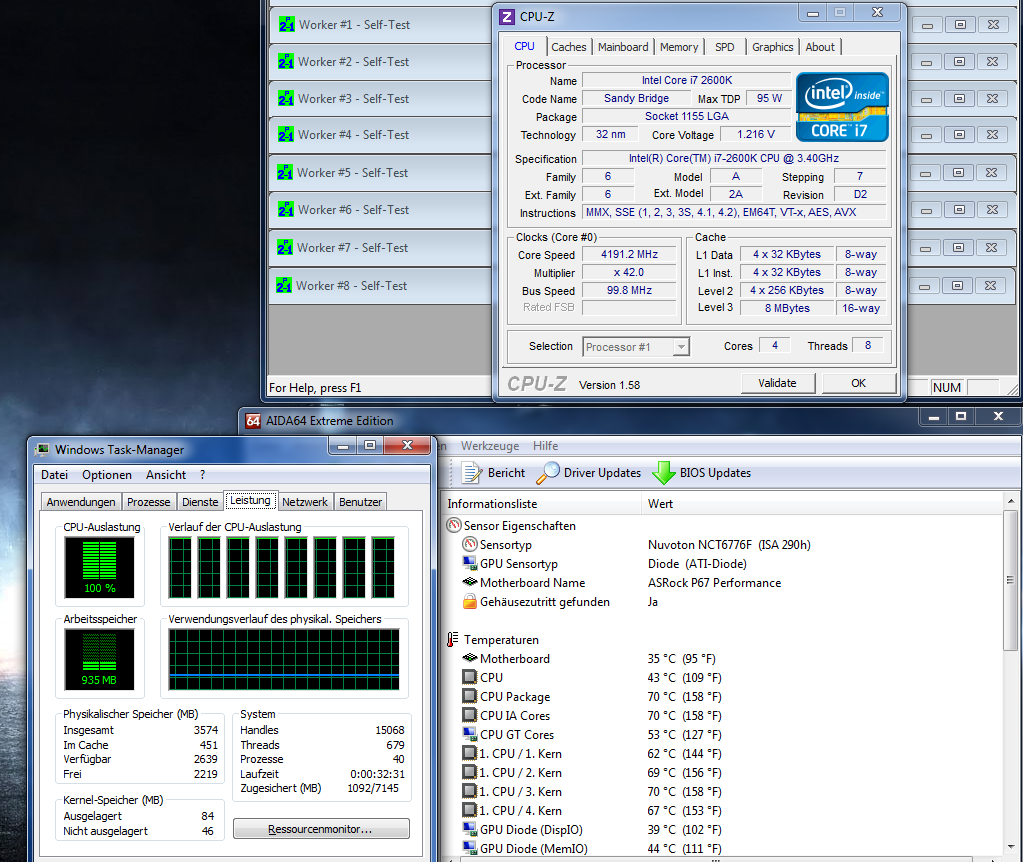This screenshot has width=1024, height=862.
Task: Click the Driver Updates magnifier icon
Action: pos(548,472)
